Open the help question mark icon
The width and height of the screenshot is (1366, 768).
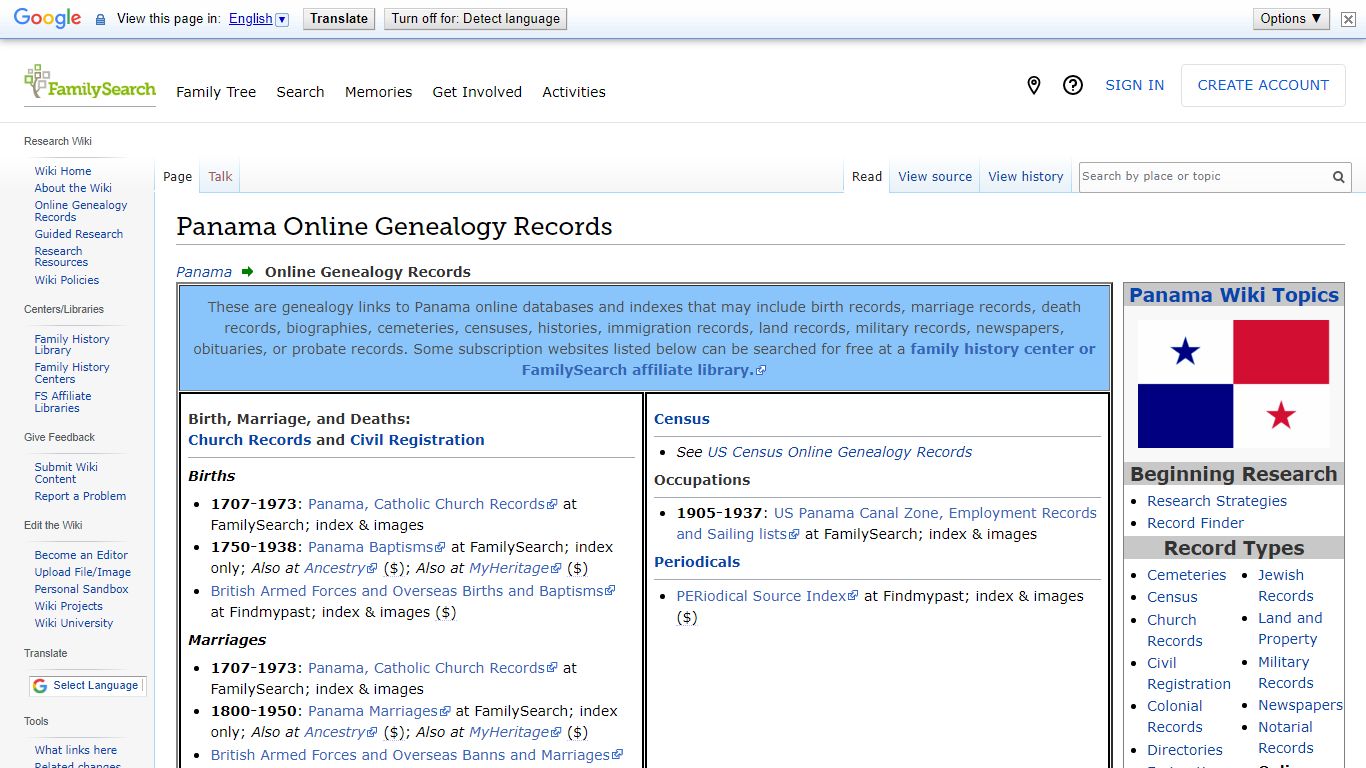(1073, 86)
